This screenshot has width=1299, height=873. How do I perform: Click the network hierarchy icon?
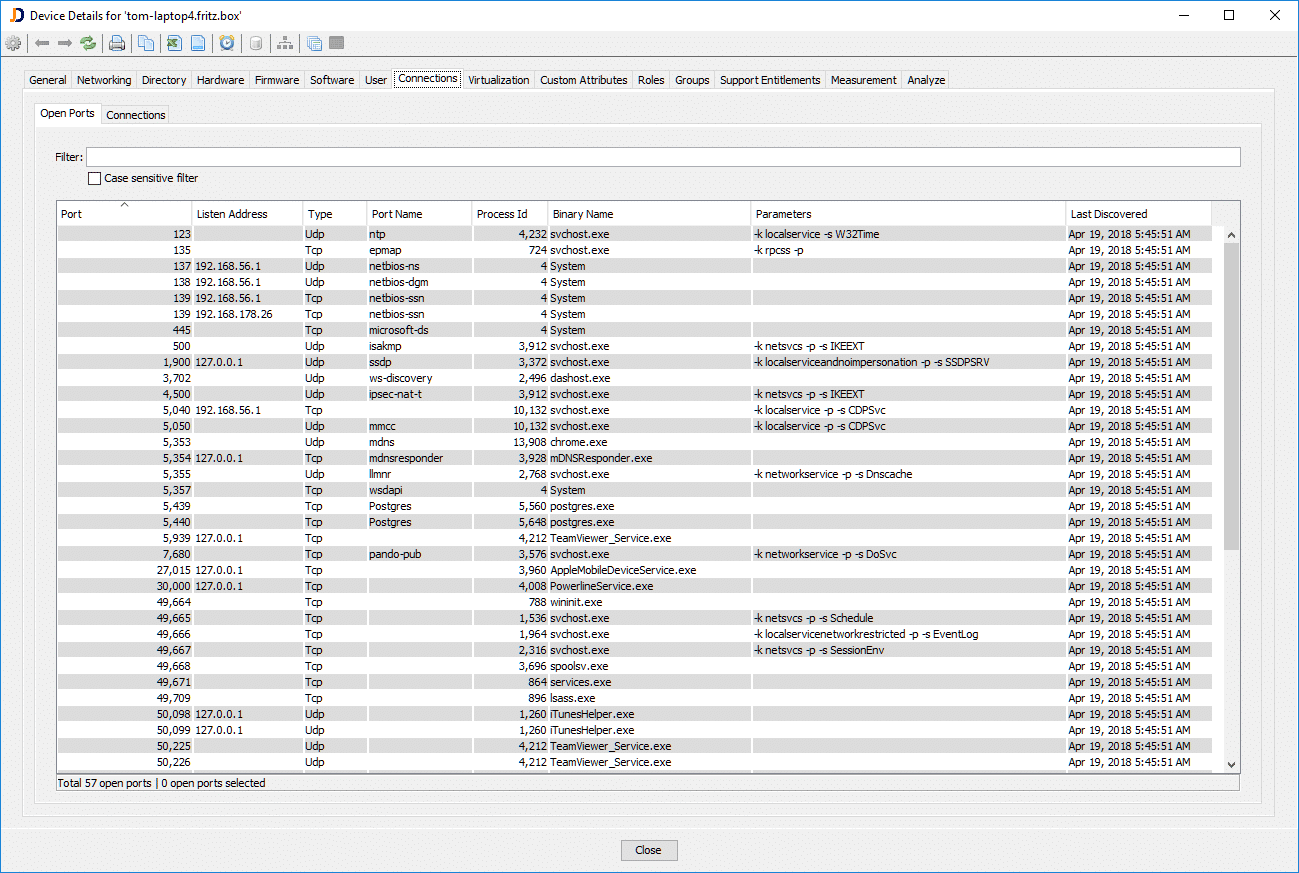[285, 43]
